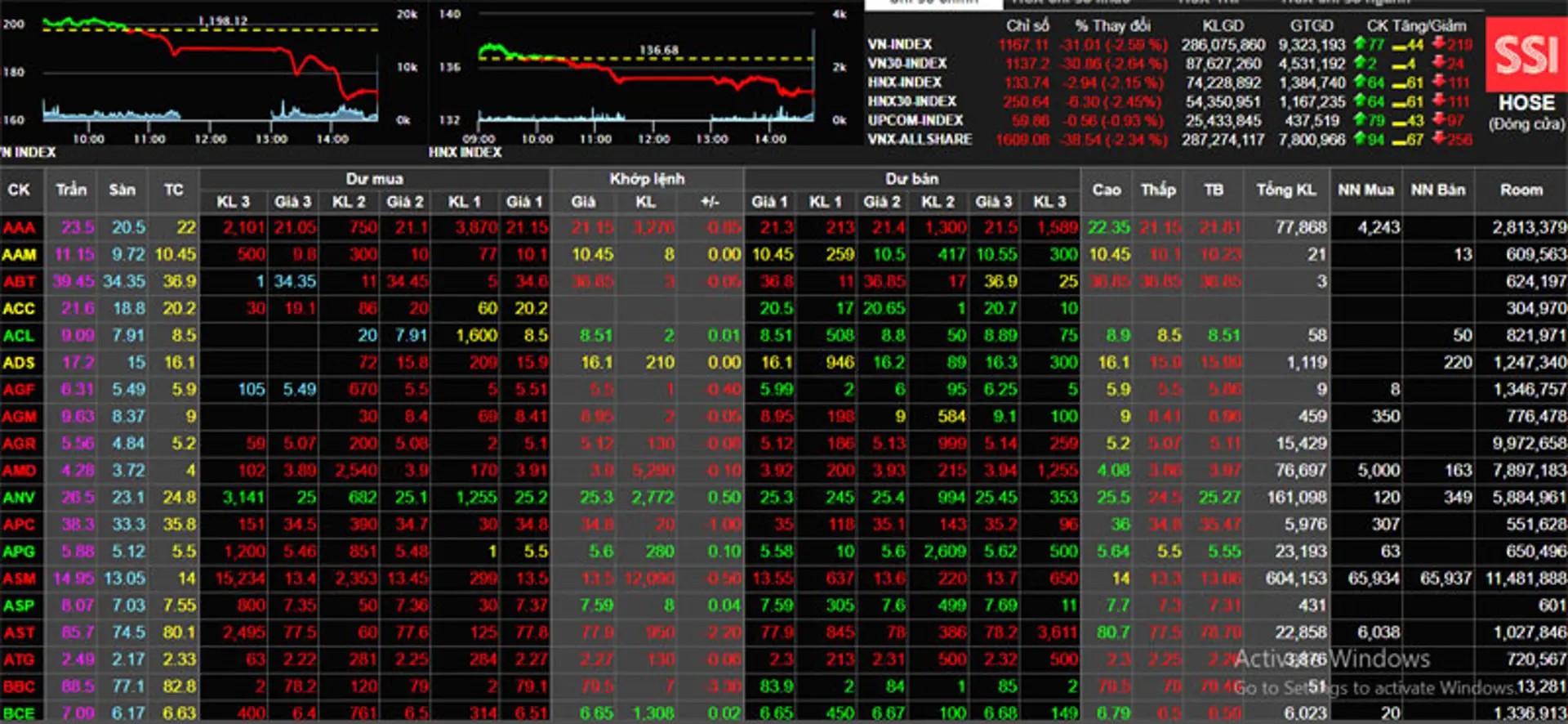Viewport: 1568px width, 724px height.
Task: Select the ACL ticker symbol
Action: click(x=19, y=335)
